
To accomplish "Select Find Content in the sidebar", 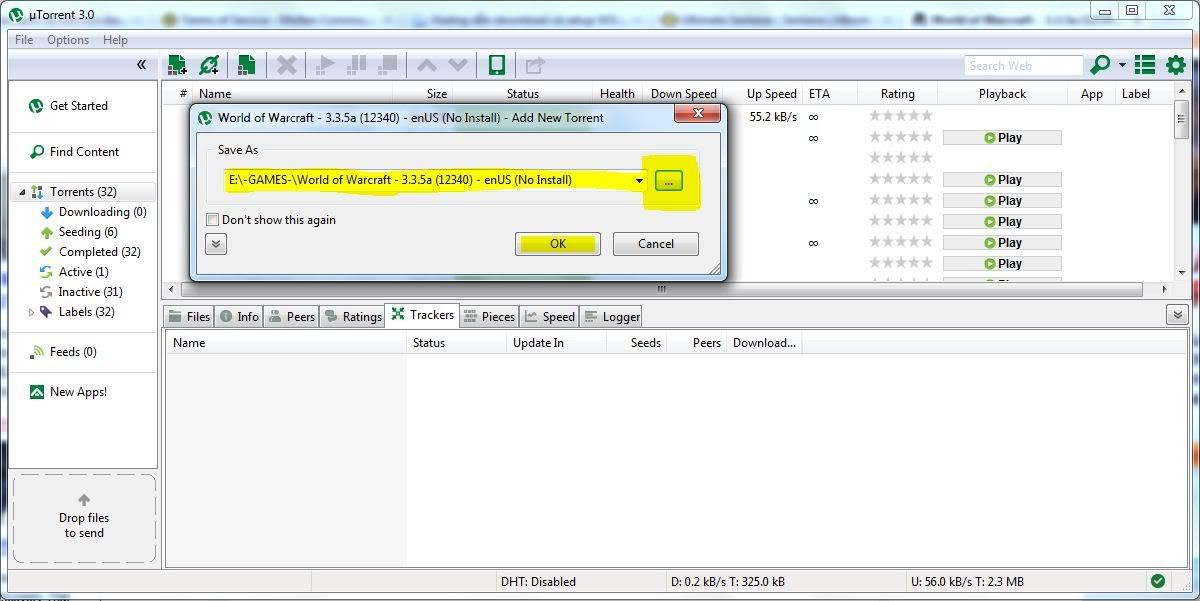I will (x=74, y=152).
